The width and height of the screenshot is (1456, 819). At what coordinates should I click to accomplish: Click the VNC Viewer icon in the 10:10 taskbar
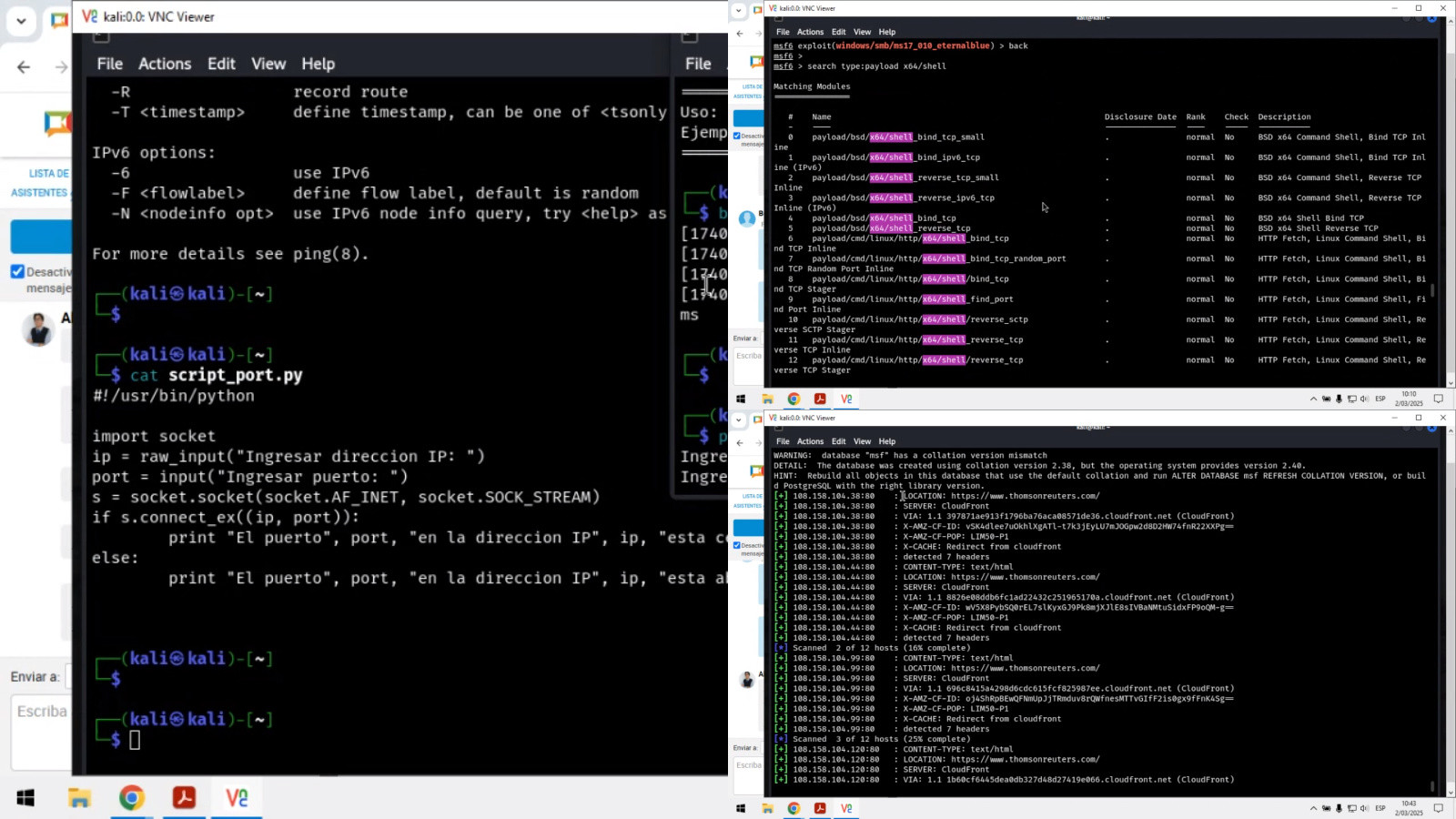[846, 399]
